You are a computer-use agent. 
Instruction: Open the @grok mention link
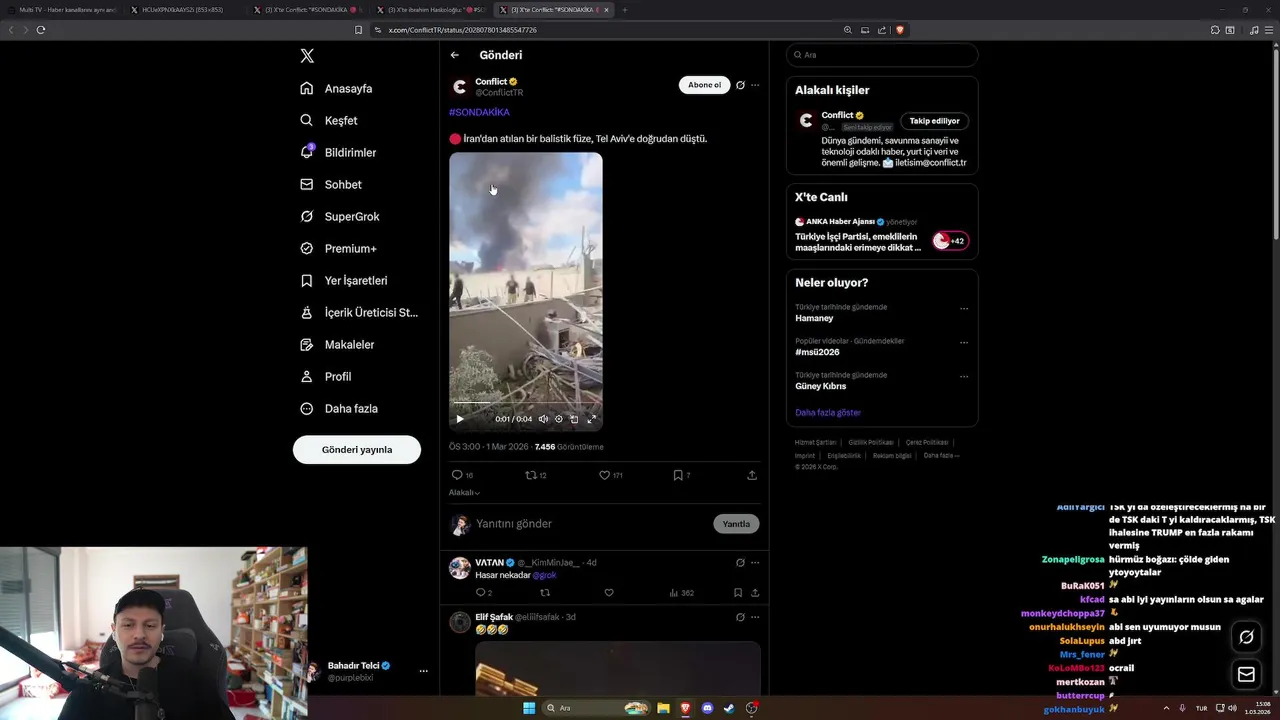click(544, 575)
